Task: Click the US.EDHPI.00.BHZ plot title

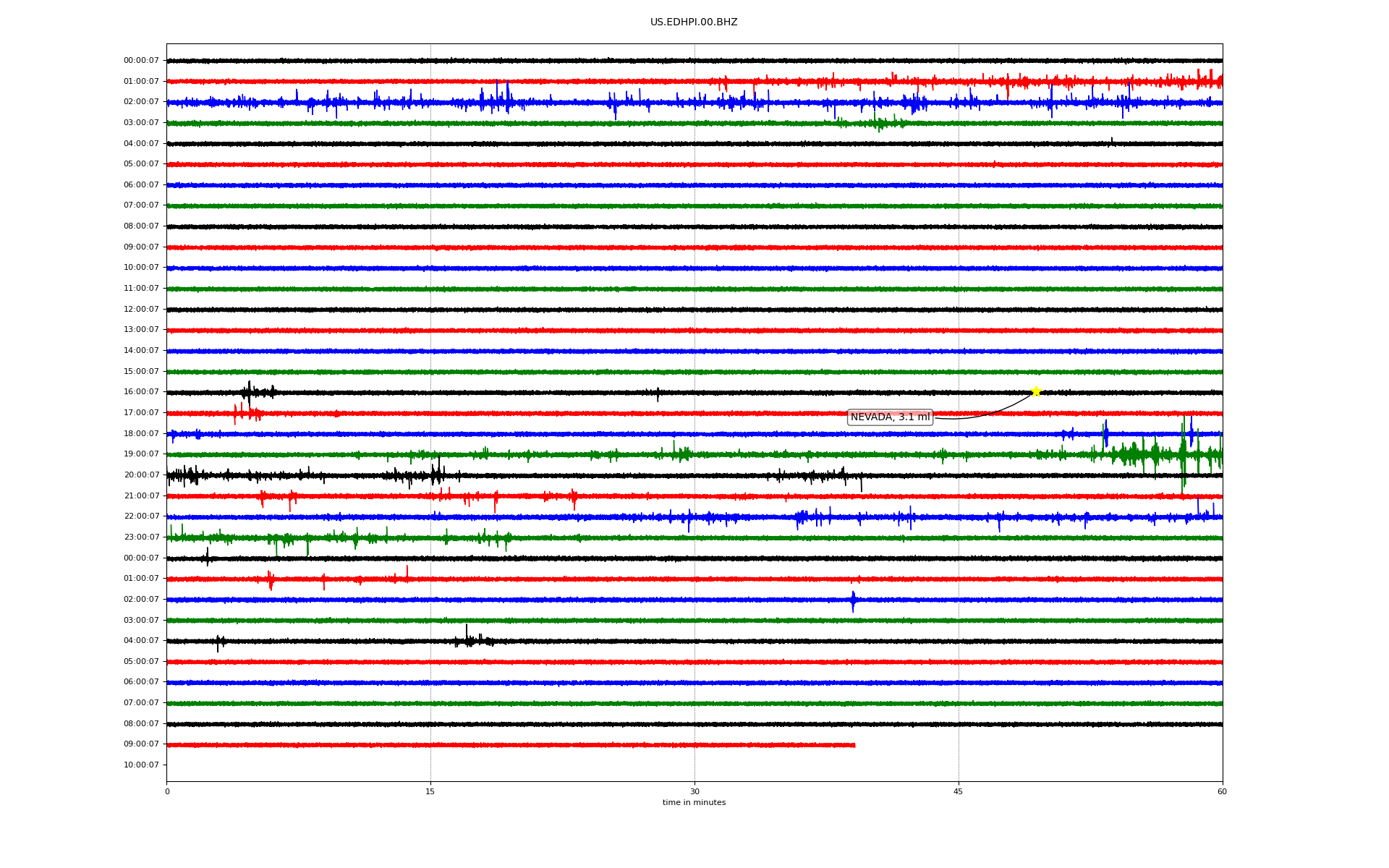Action: [694, 22]
